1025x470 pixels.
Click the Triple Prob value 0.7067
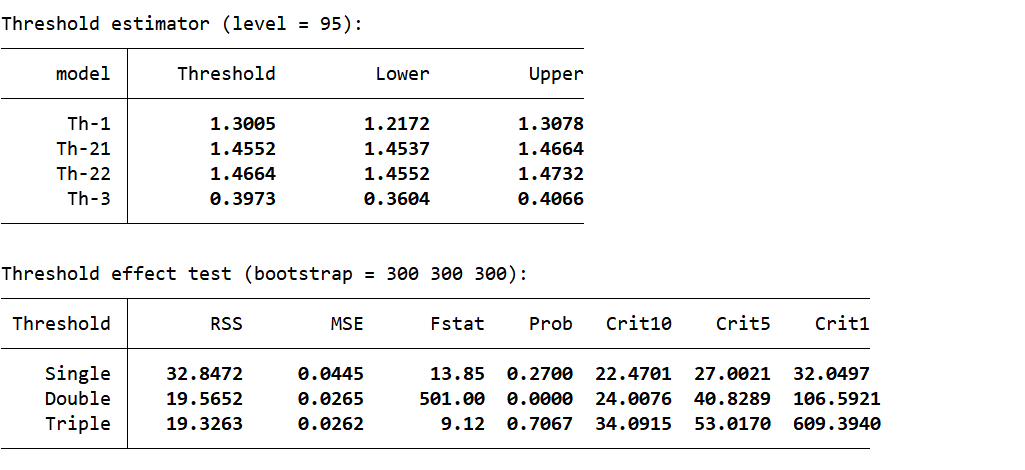(x=540, y=424)
